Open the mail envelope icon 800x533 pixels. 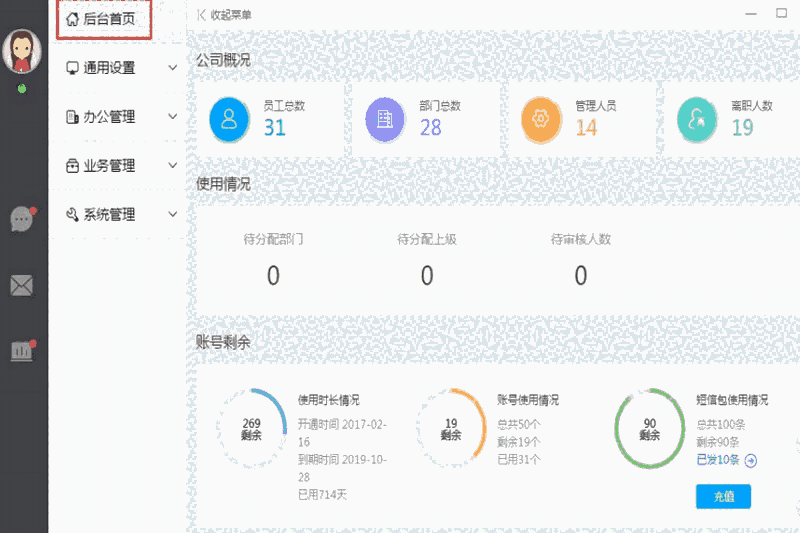(22, 286)
